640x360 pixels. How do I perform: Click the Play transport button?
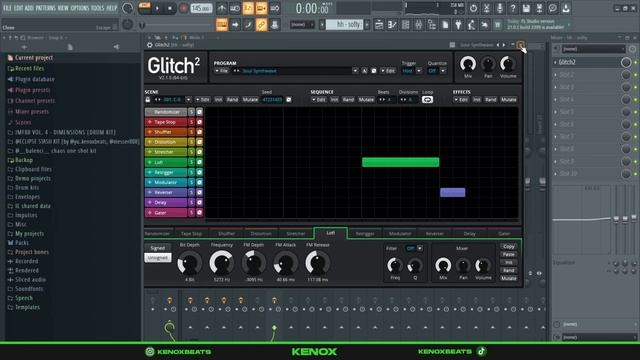158,8
